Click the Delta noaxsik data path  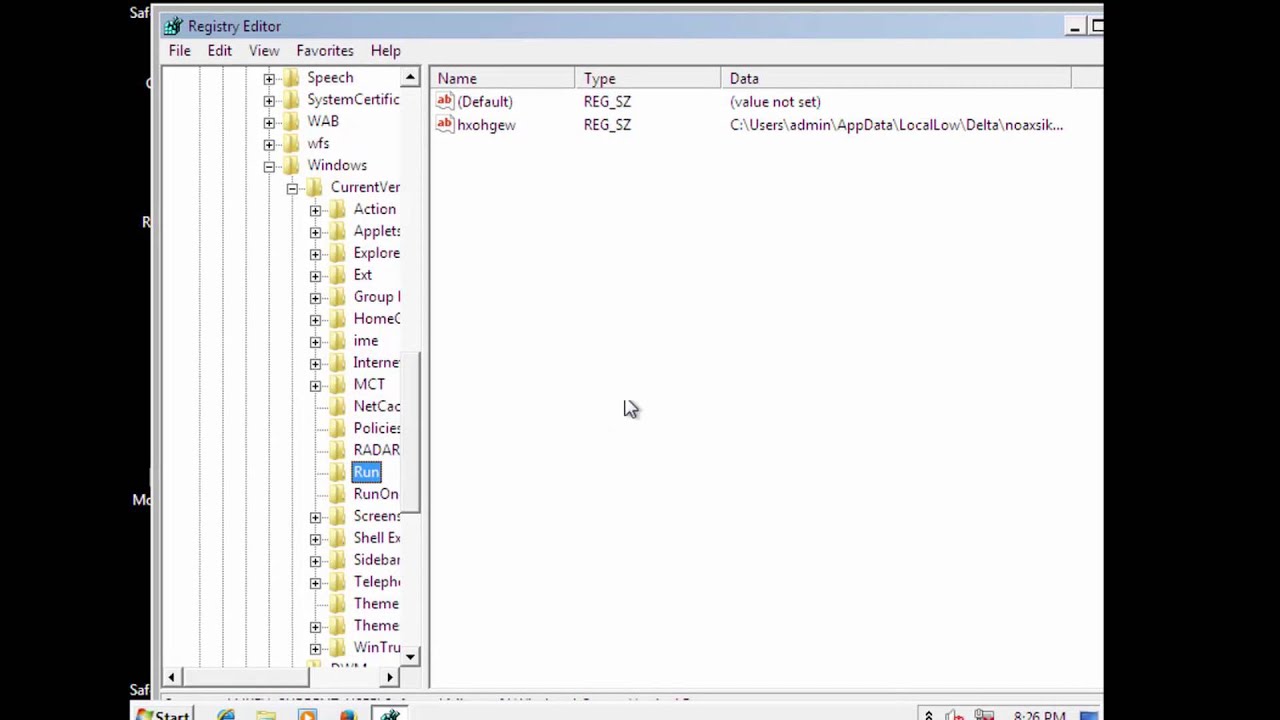click(896, 125)
